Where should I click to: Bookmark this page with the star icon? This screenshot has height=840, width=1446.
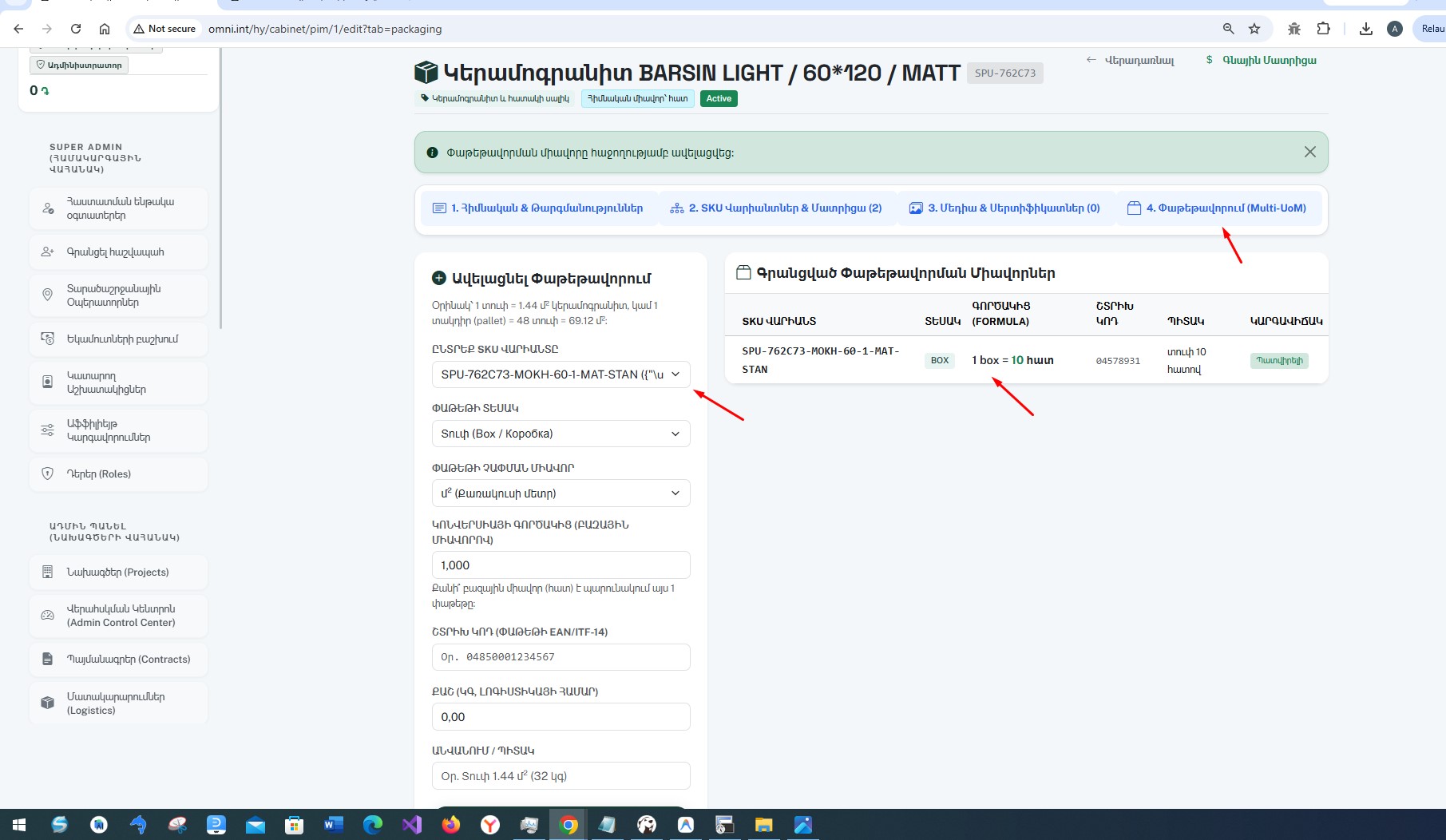pos(1254,29)
